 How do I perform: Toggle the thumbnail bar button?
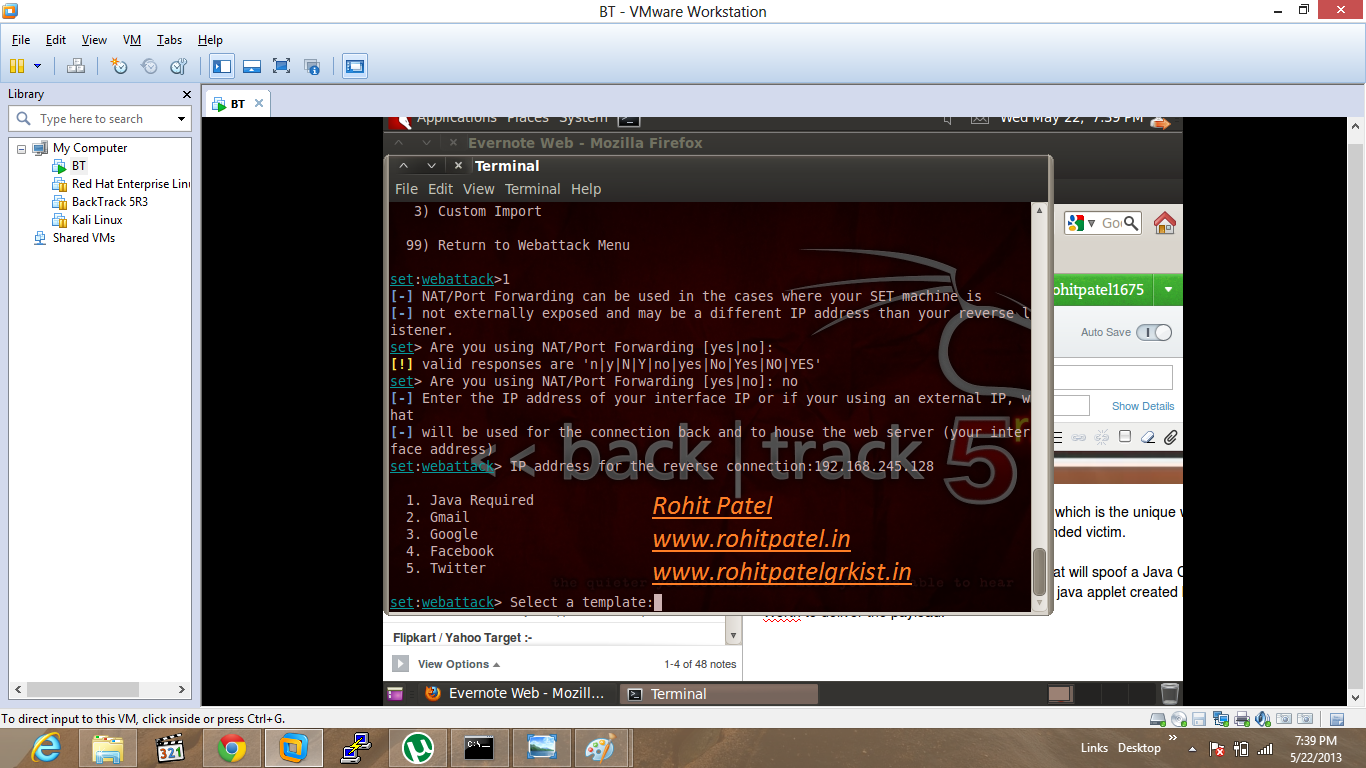tap(252, 66)
